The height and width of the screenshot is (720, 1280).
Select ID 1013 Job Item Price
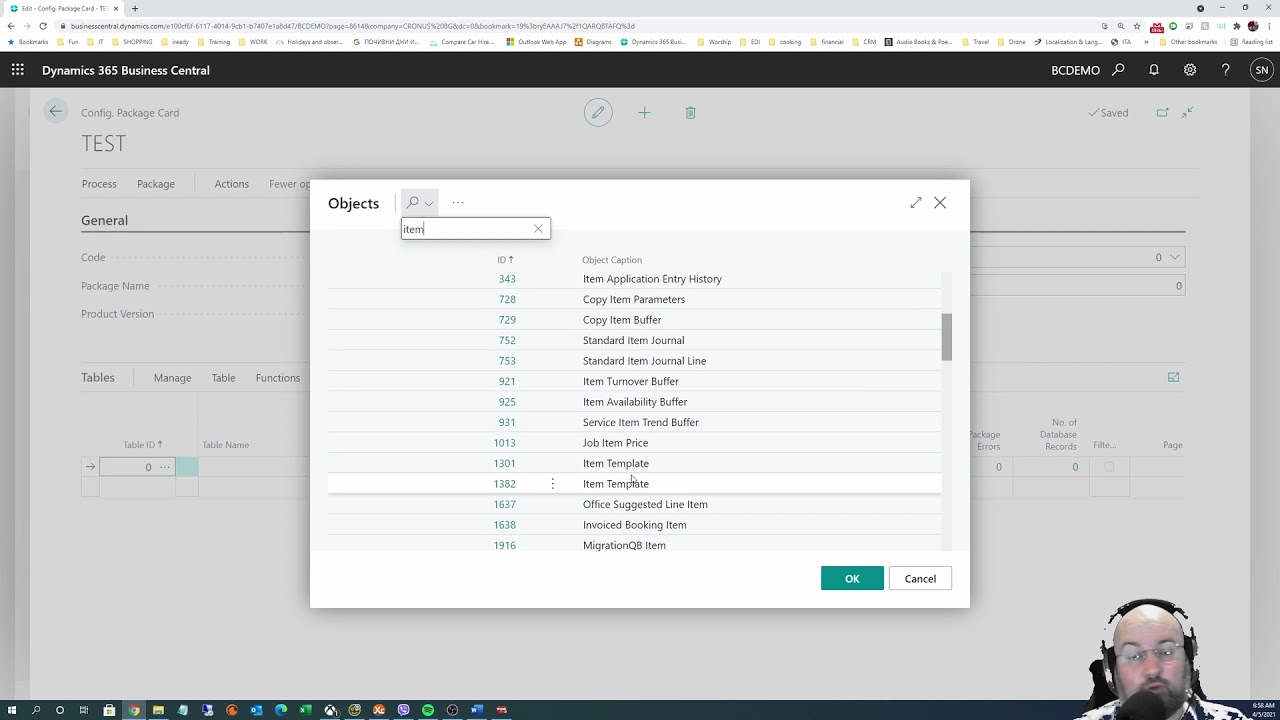(634, 443)
